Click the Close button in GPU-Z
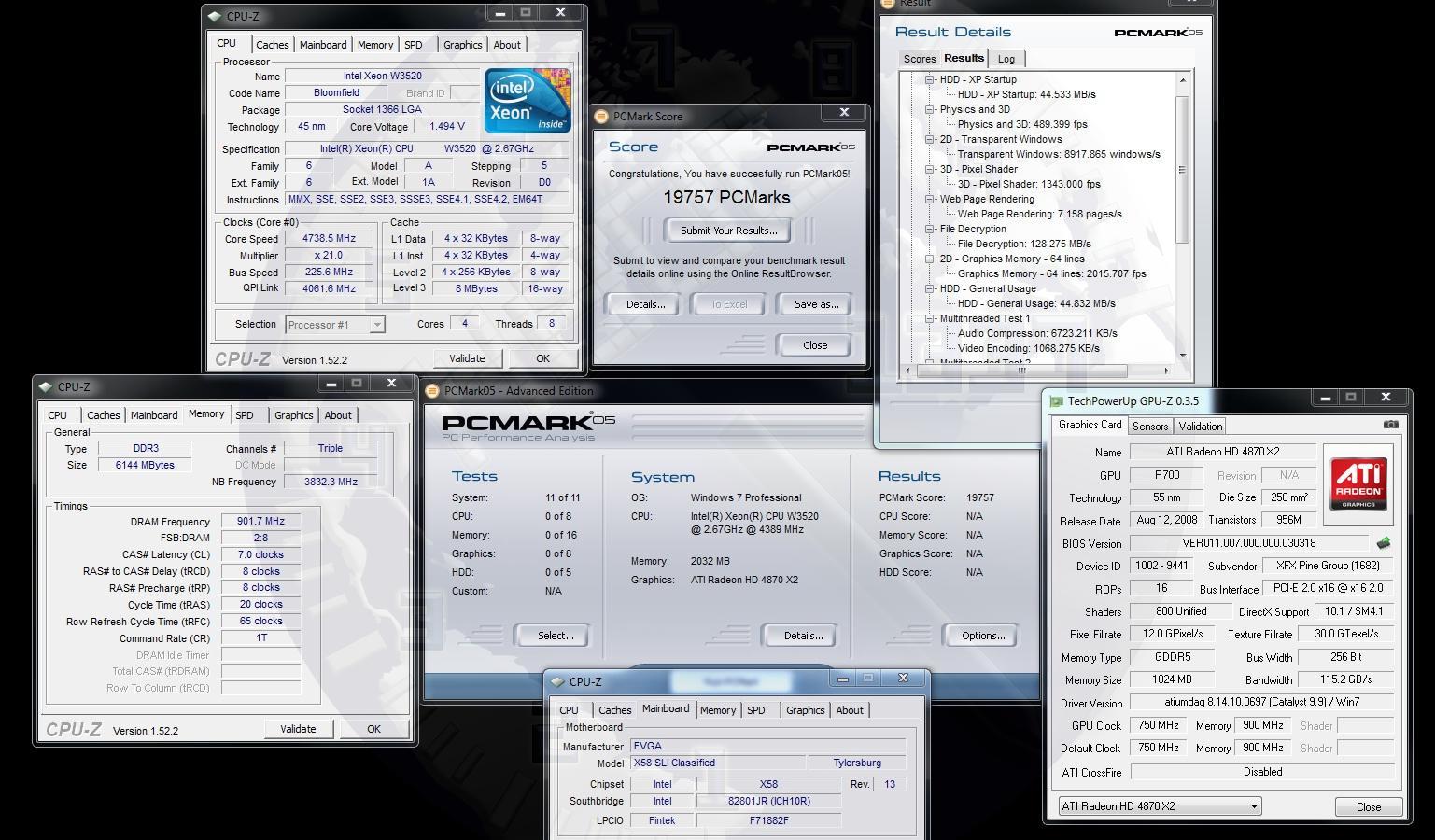This screenshot has width=1435, height=840. [x=1369, y=806]
